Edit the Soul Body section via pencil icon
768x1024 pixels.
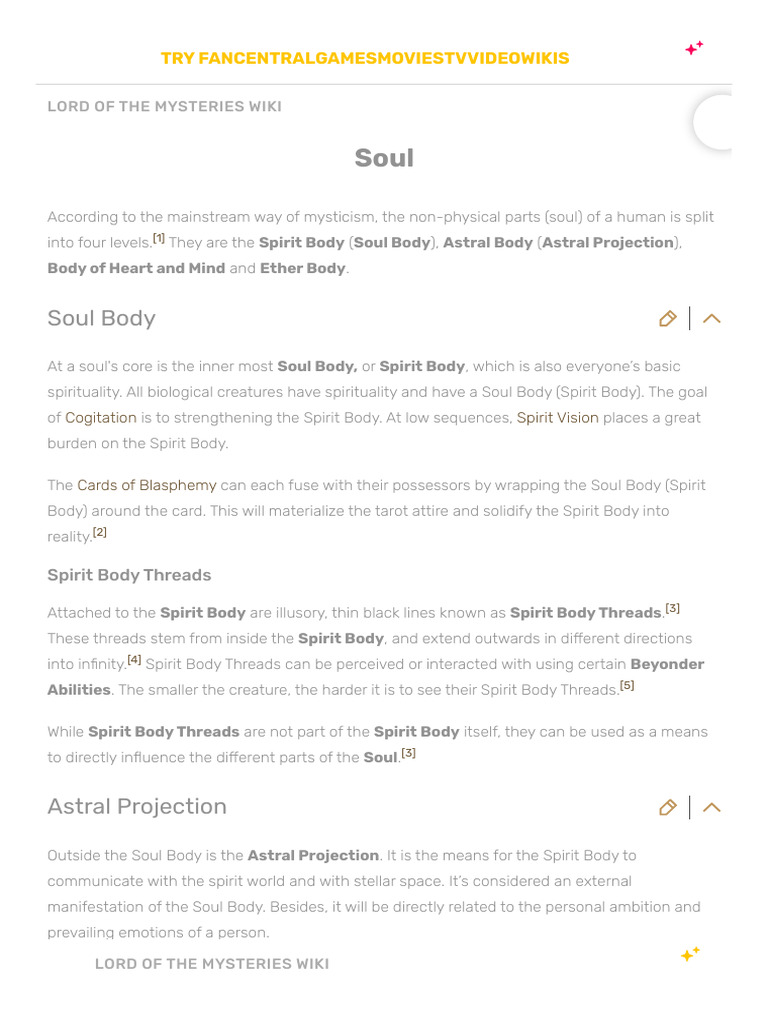(668, 319)
